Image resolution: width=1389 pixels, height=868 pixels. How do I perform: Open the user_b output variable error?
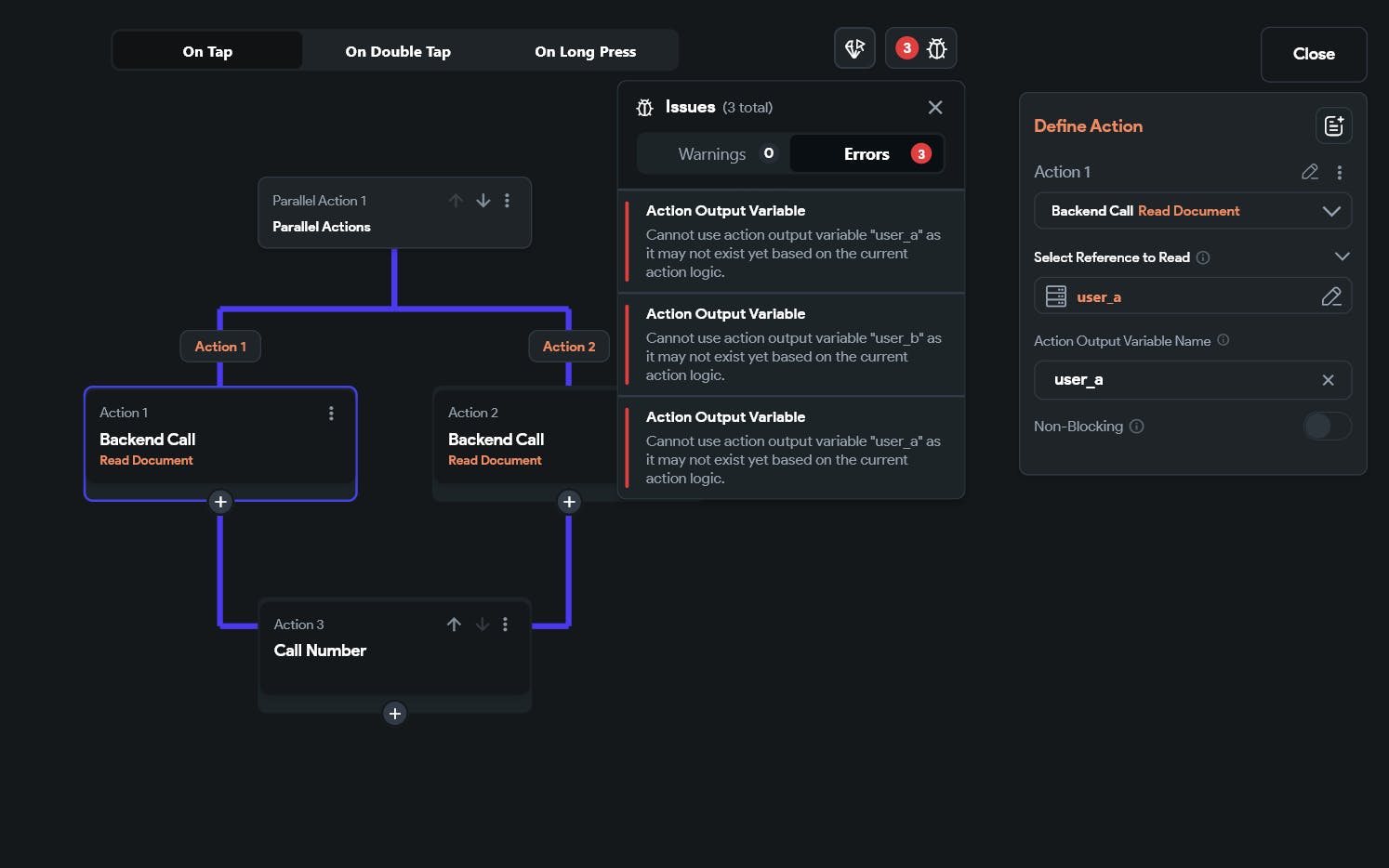click(x=791, y=345)
